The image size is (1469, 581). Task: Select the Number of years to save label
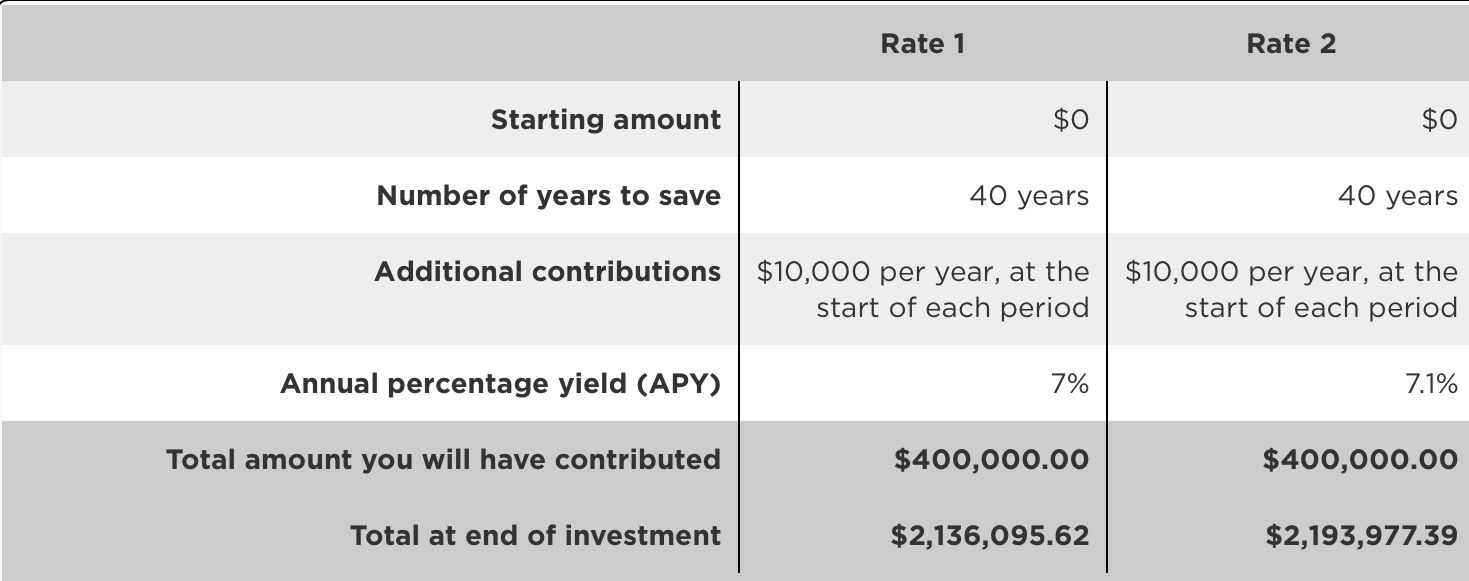click(x=548, y=196)
